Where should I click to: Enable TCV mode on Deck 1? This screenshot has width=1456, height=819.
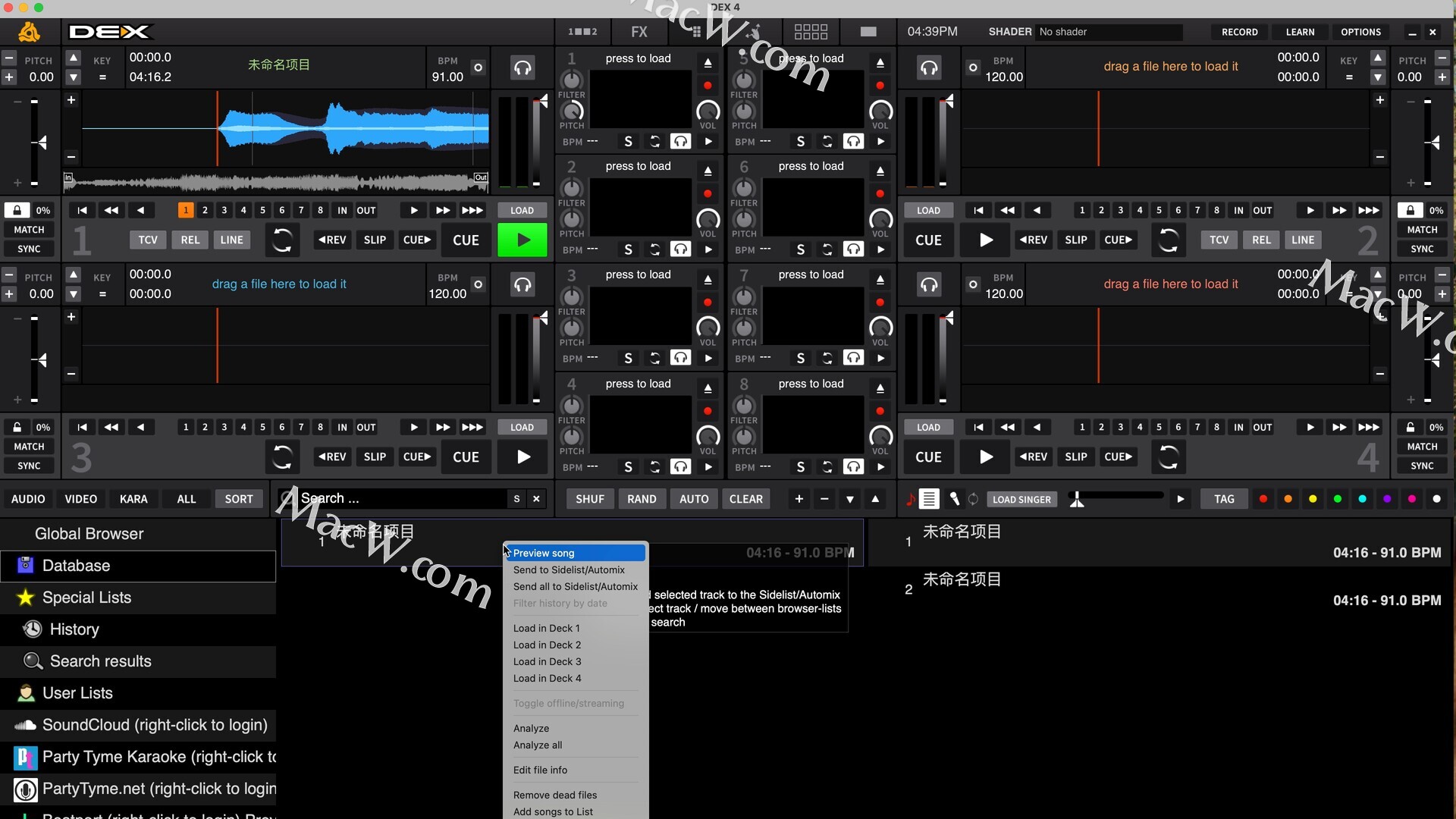coord(148,240)
